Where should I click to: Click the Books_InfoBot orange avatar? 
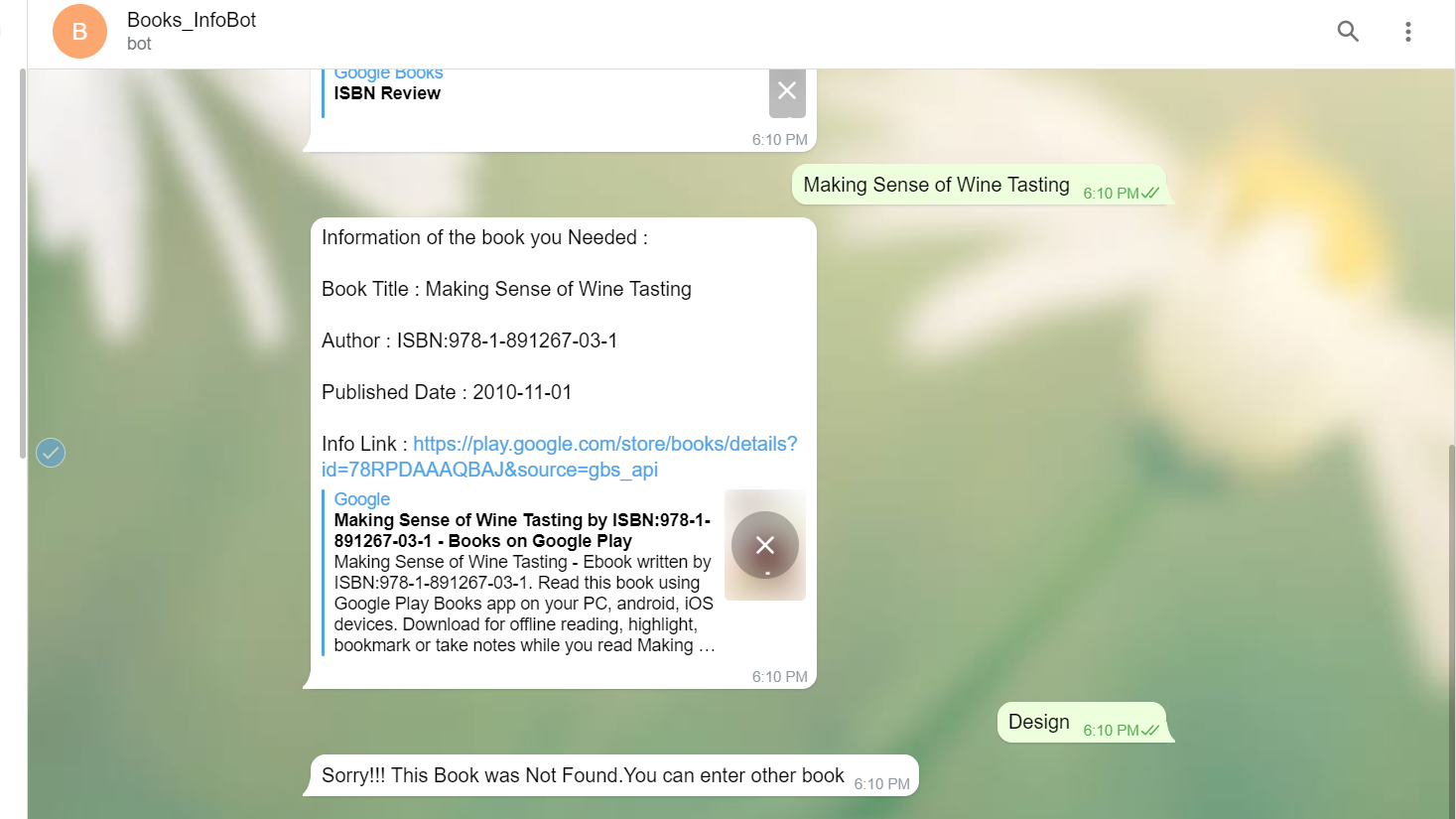tap(79, 32)
